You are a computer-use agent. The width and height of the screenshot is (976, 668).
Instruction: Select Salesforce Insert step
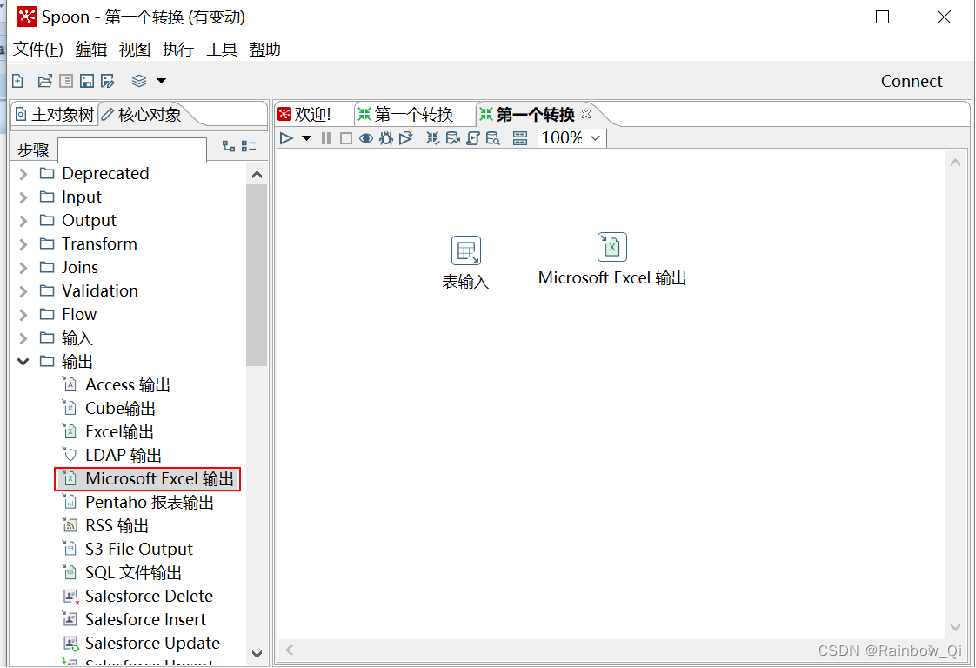pyautogui.click(x=134, y=619)
